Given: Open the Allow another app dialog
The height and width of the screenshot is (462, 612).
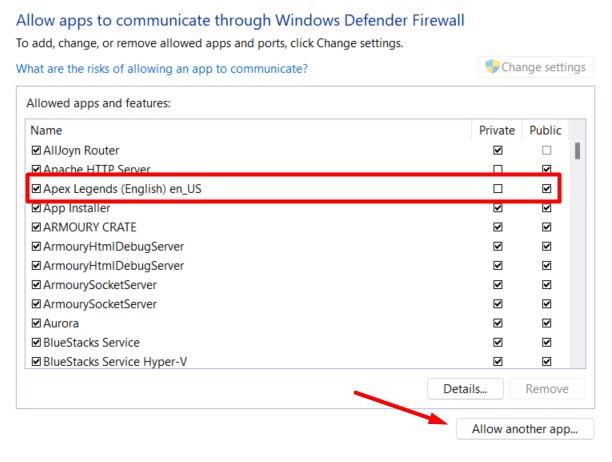Looking at the screenshot, I should pyautogui.click(x=525, y=429).
